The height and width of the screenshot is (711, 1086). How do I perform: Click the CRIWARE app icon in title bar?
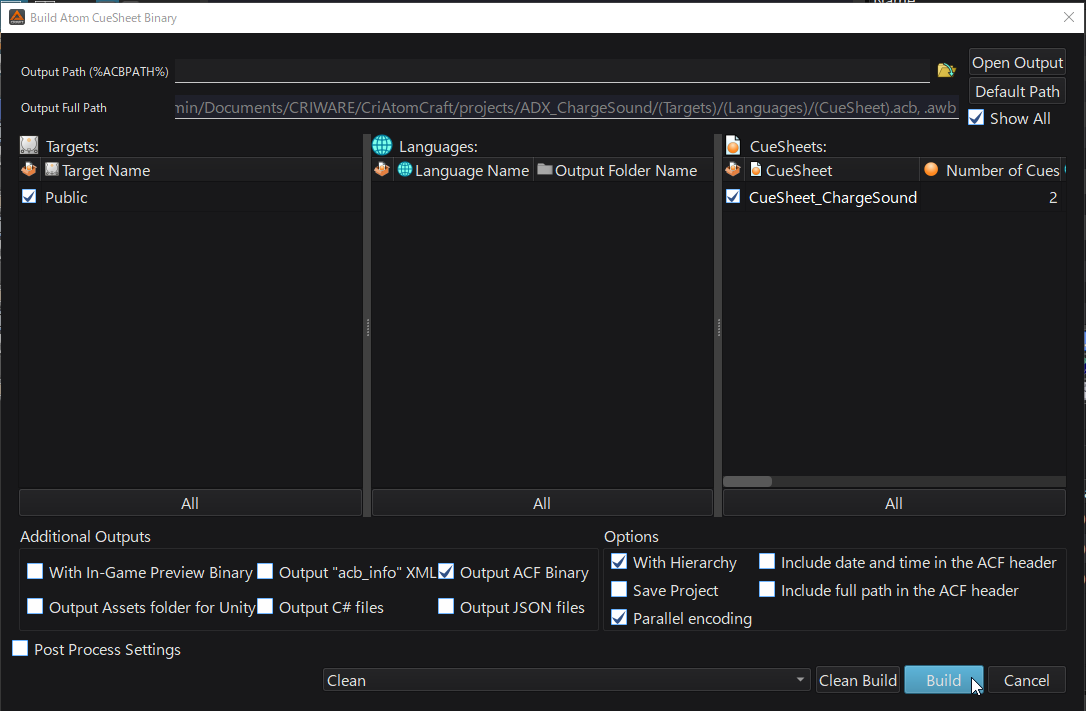(x=17, y=17)
